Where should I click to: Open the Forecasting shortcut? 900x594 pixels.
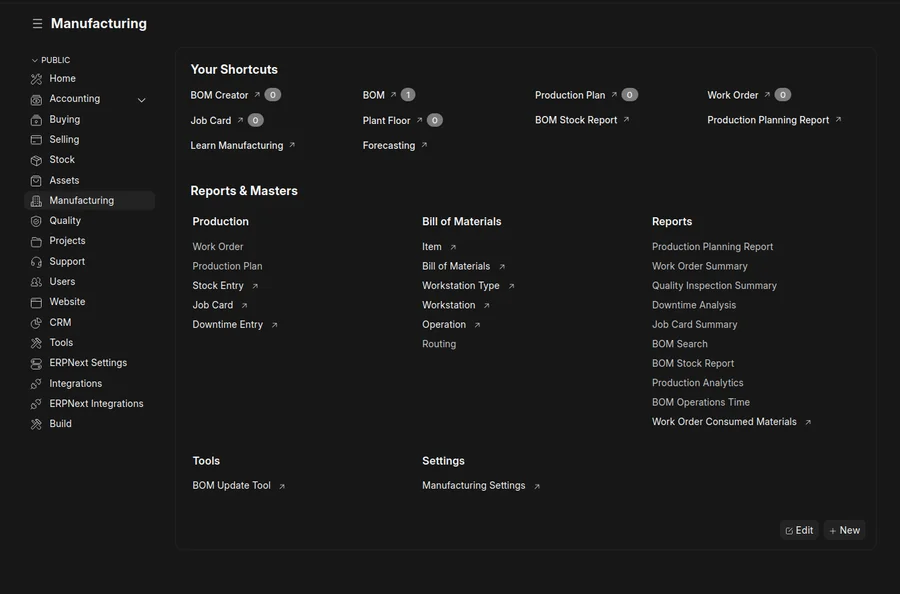click(x=389, y=145)
